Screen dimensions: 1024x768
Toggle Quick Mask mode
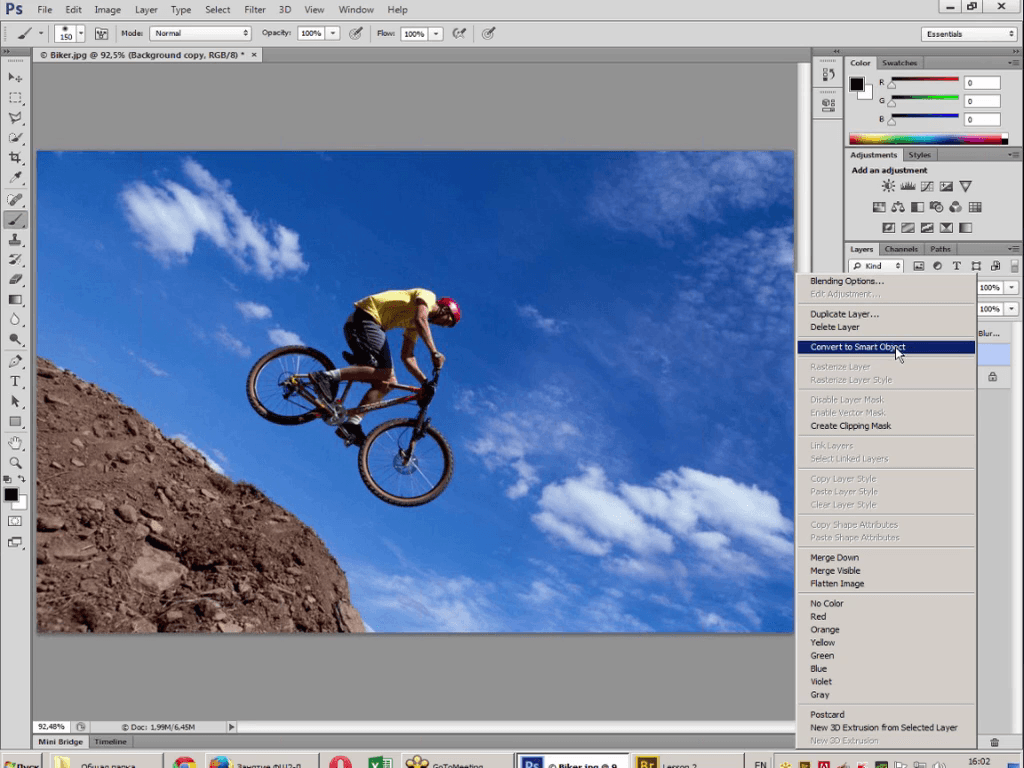coord(14,521)
